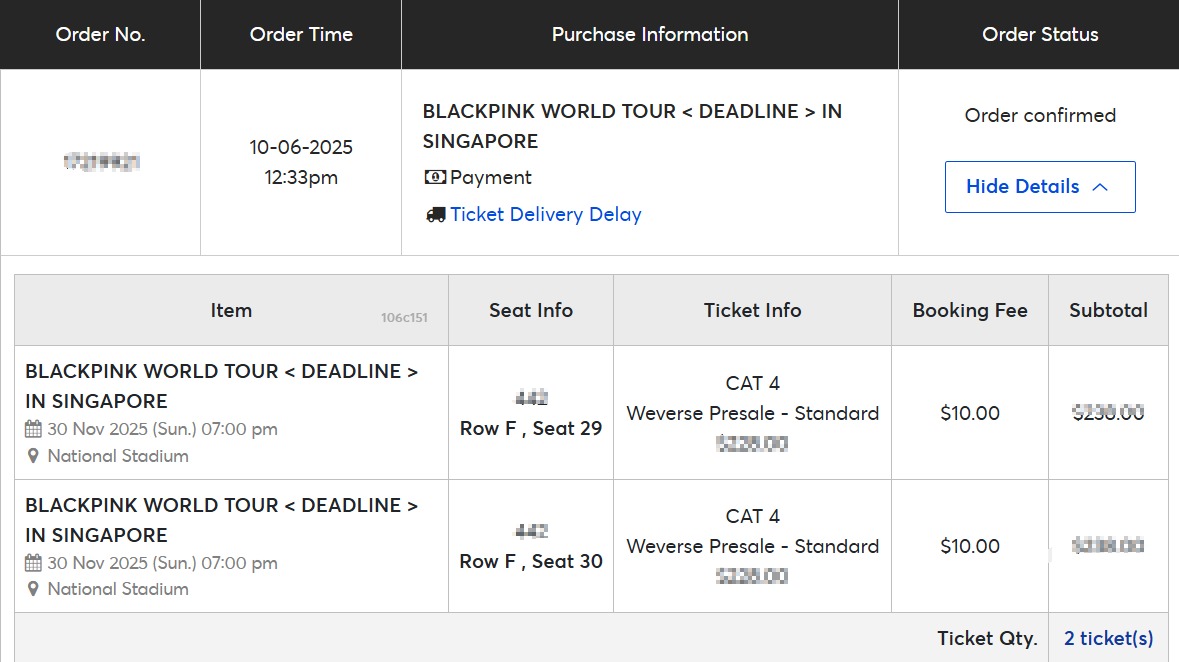Click the 2 ticket(s) quantity text
This screenshot has width=1179, height=662.
tap(1108, 639)
